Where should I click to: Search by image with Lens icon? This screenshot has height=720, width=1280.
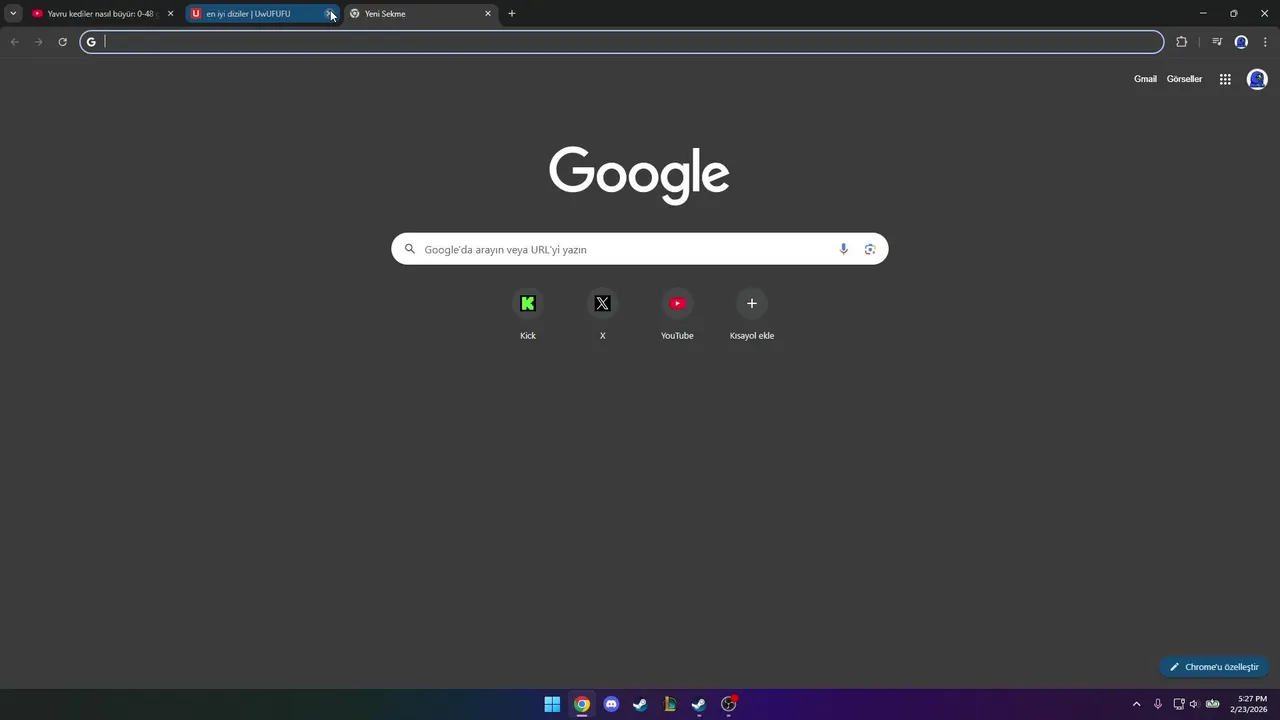tap(870, 249)
